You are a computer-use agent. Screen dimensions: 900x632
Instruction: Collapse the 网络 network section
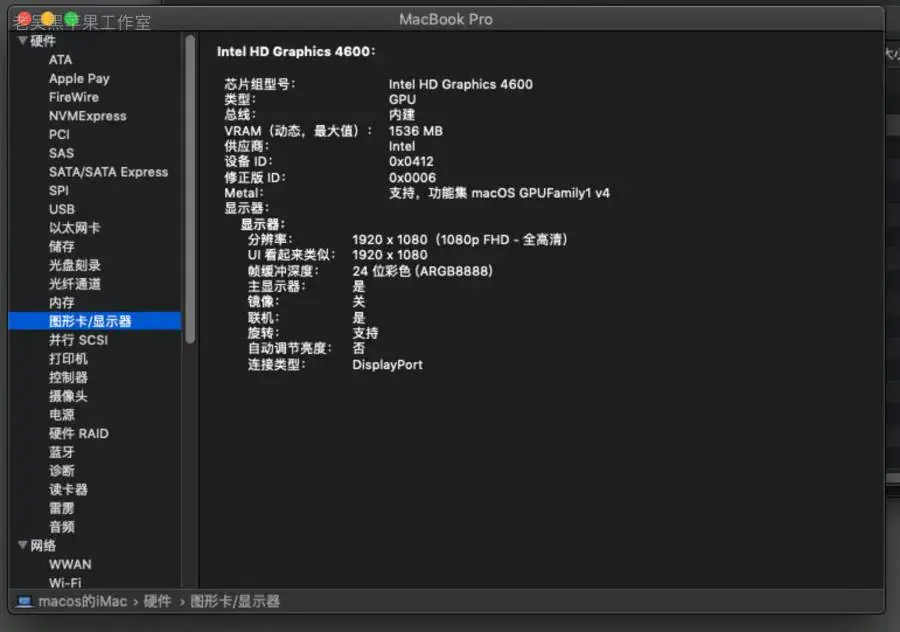tap(23, 545)
